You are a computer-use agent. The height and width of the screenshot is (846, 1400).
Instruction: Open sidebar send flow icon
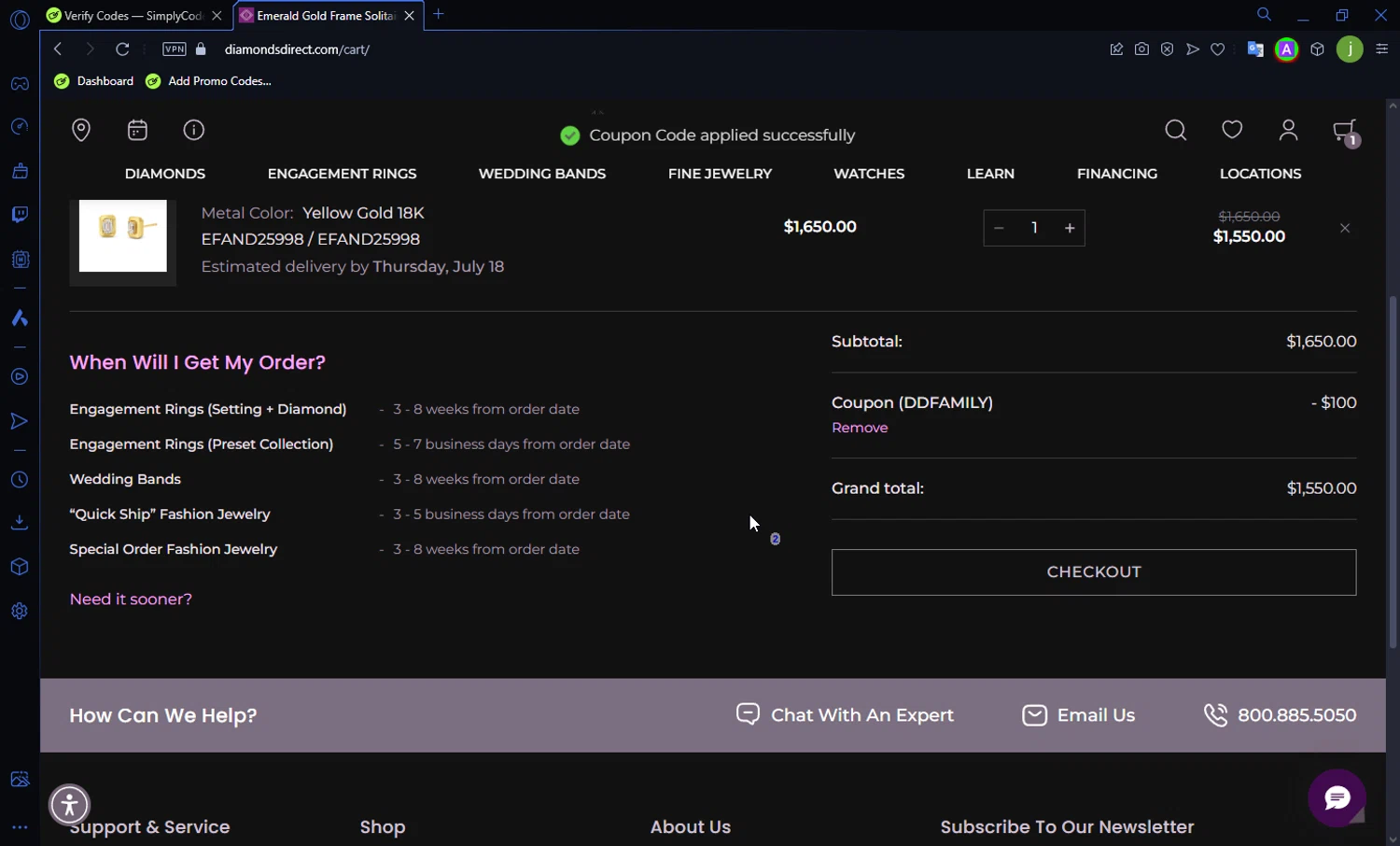click(x=20, y=422)
